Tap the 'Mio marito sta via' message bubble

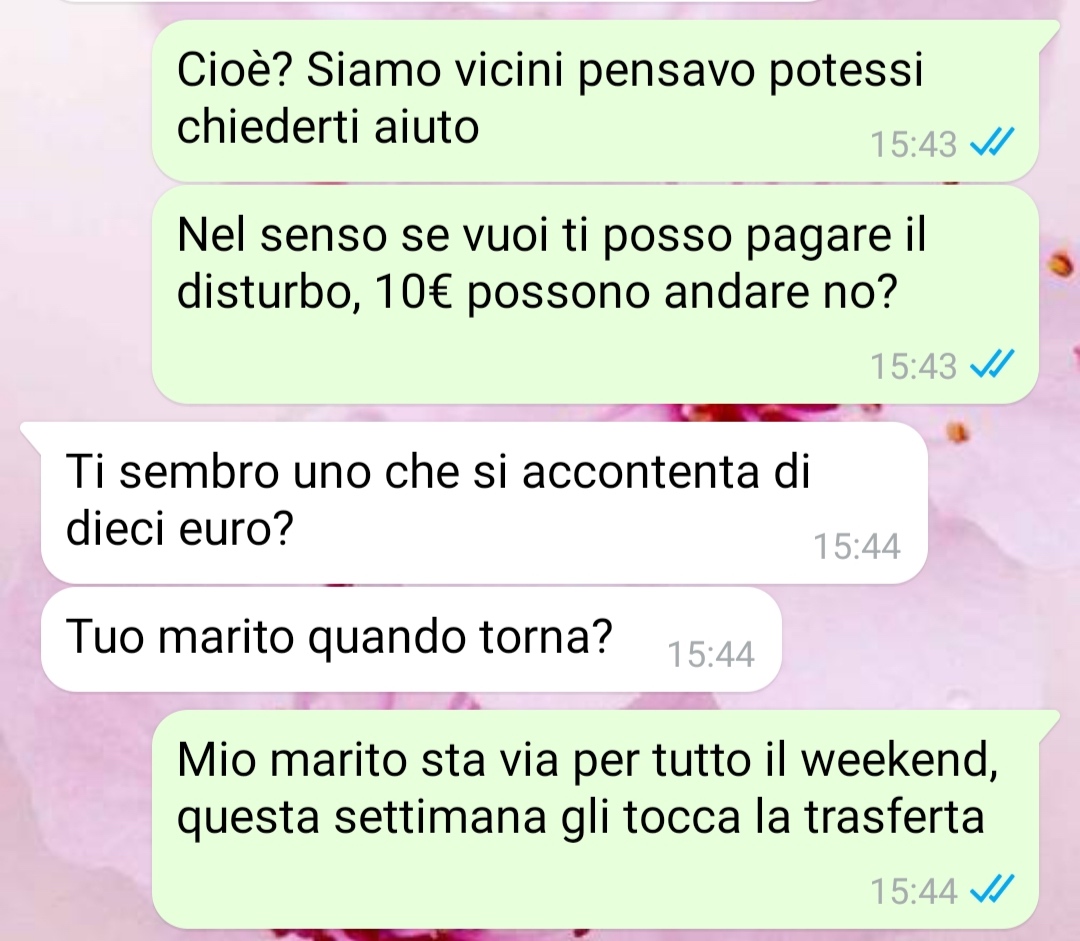(596, 819)
